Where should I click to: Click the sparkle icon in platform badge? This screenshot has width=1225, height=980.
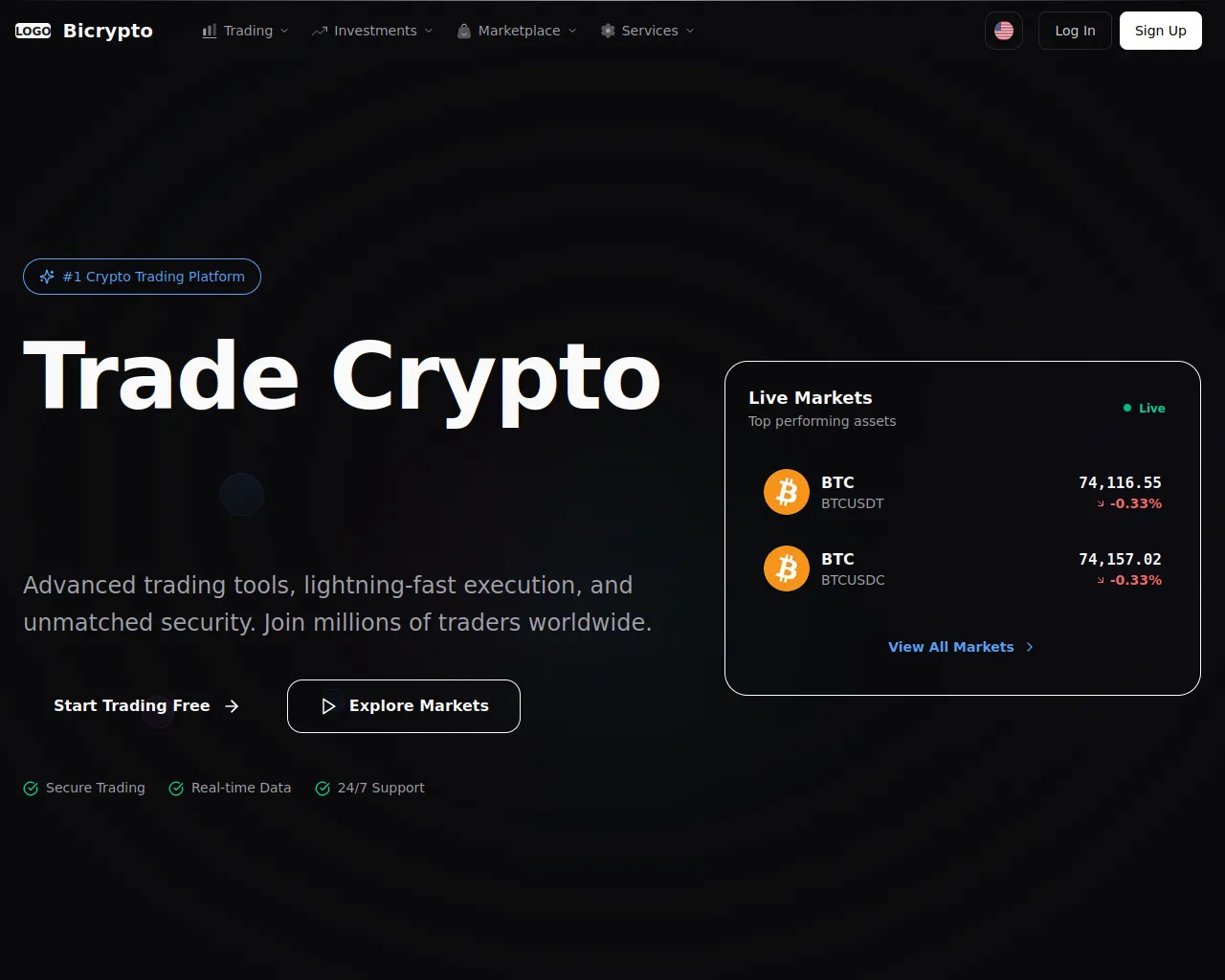click(47, 277)
